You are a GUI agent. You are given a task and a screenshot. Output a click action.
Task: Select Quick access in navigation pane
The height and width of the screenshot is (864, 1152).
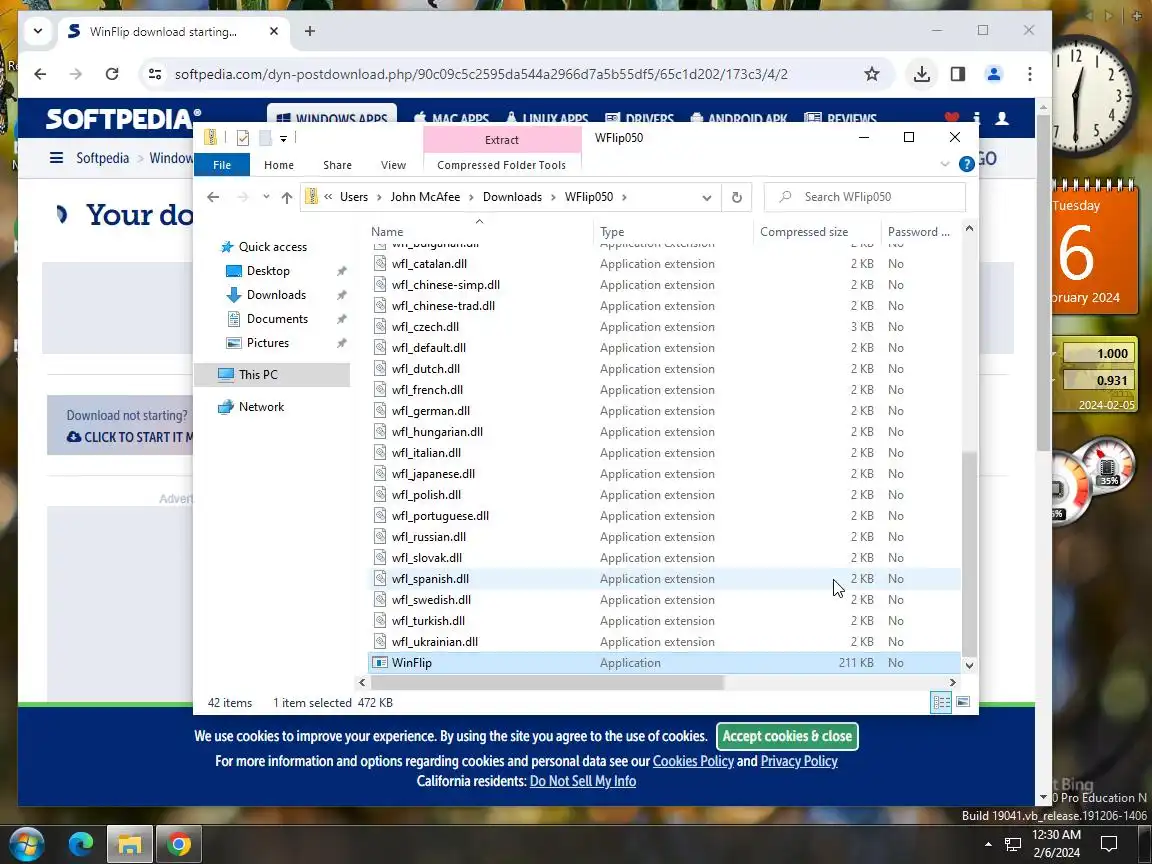(273, 247)
